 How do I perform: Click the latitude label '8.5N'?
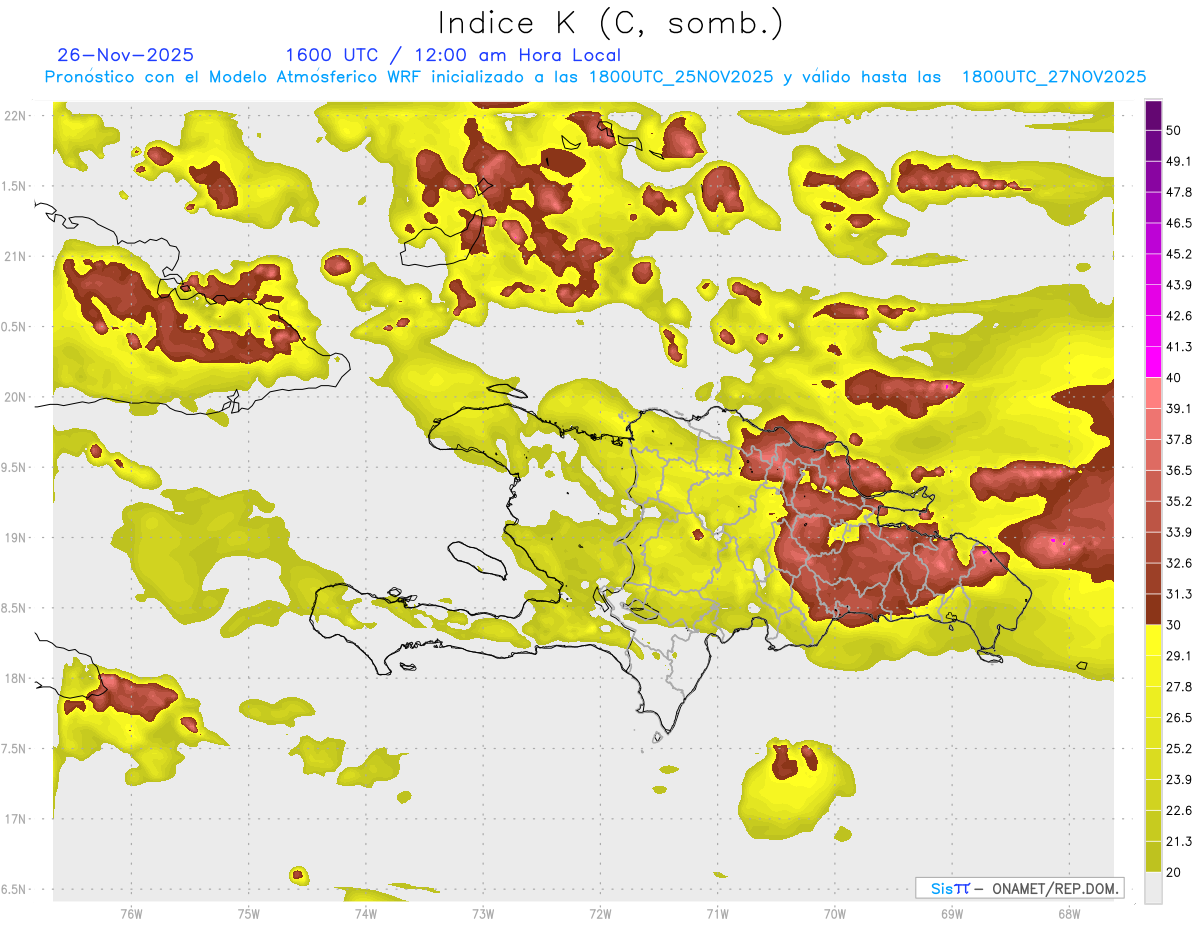[x=15, y=608]
